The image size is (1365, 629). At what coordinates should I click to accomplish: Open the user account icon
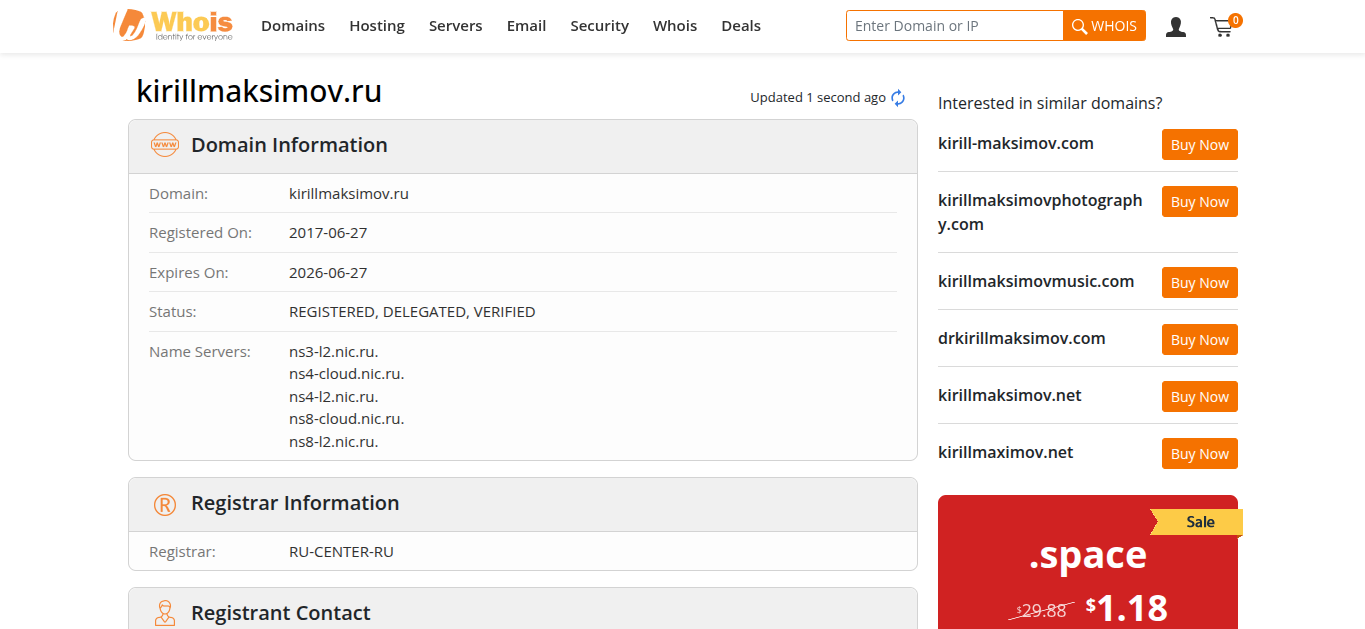tap(1176, 27)
